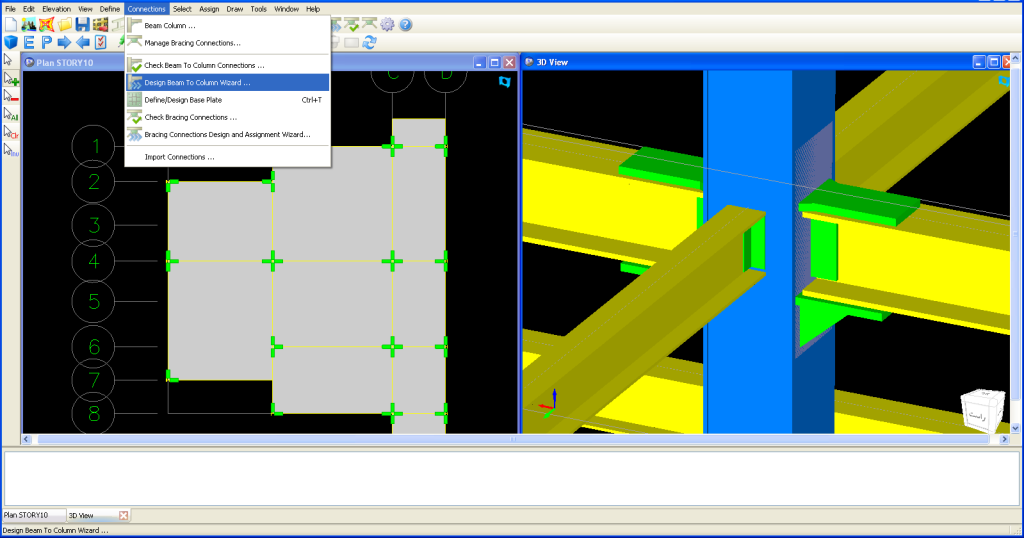1024x538 pixels.
Task: Switch to the 3D View tab
Action: [80, 515]
